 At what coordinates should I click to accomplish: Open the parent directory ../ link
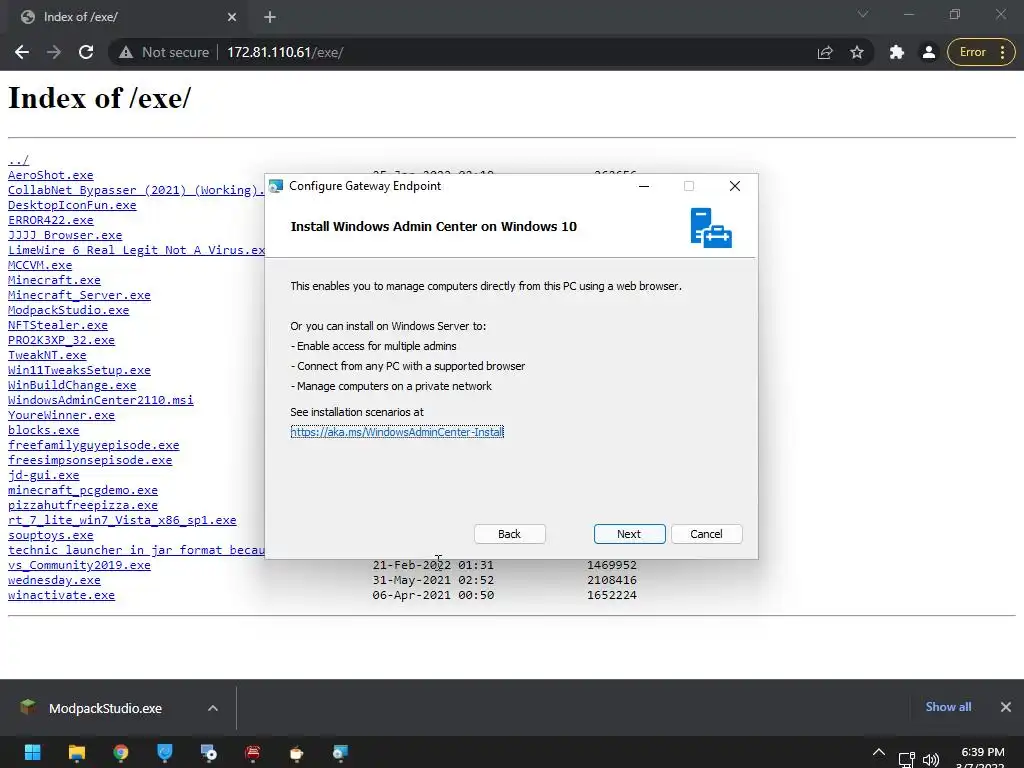pos(18,160)
